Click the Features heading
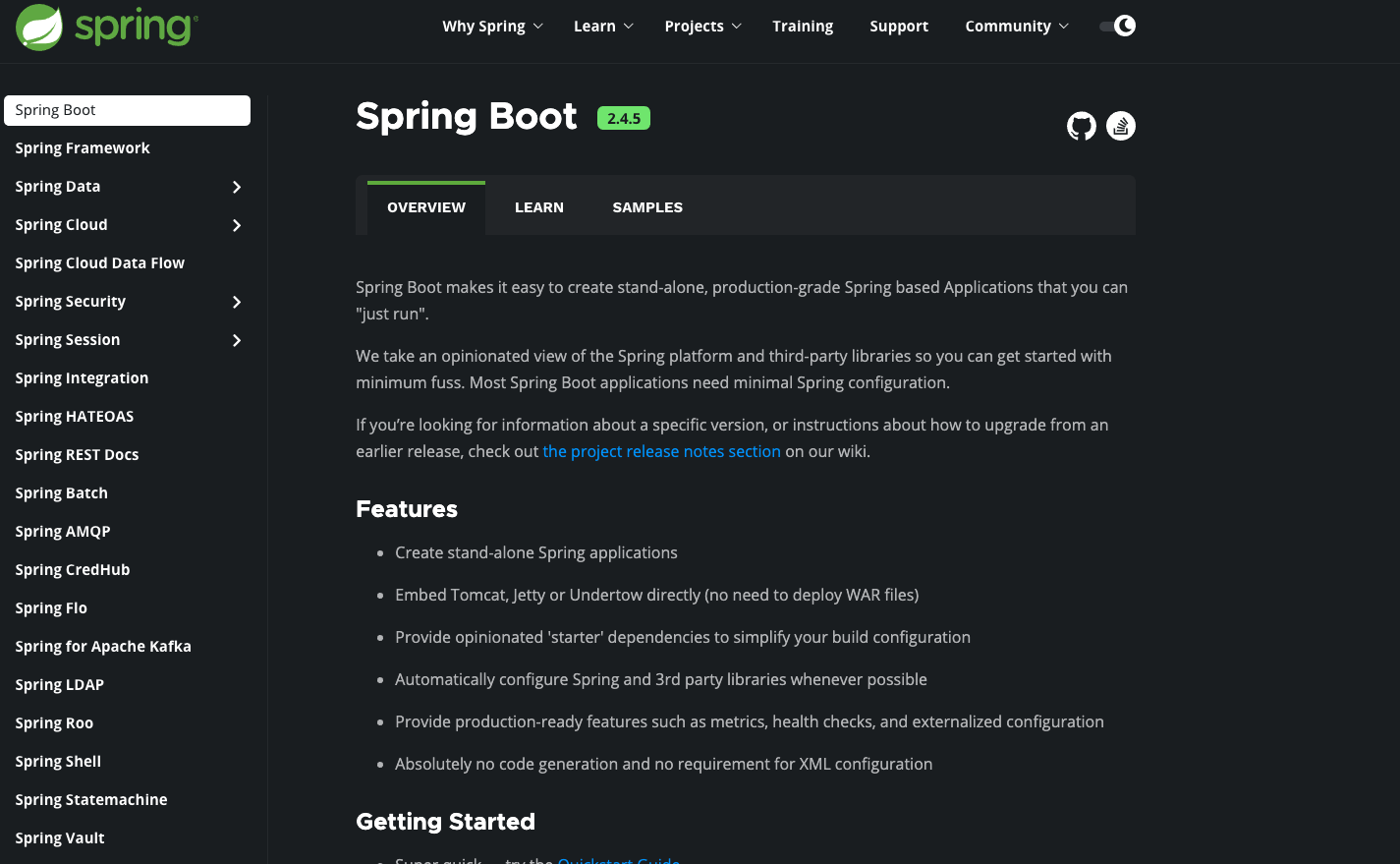This screenshot has height=864, width=1400. coord(407,509)
